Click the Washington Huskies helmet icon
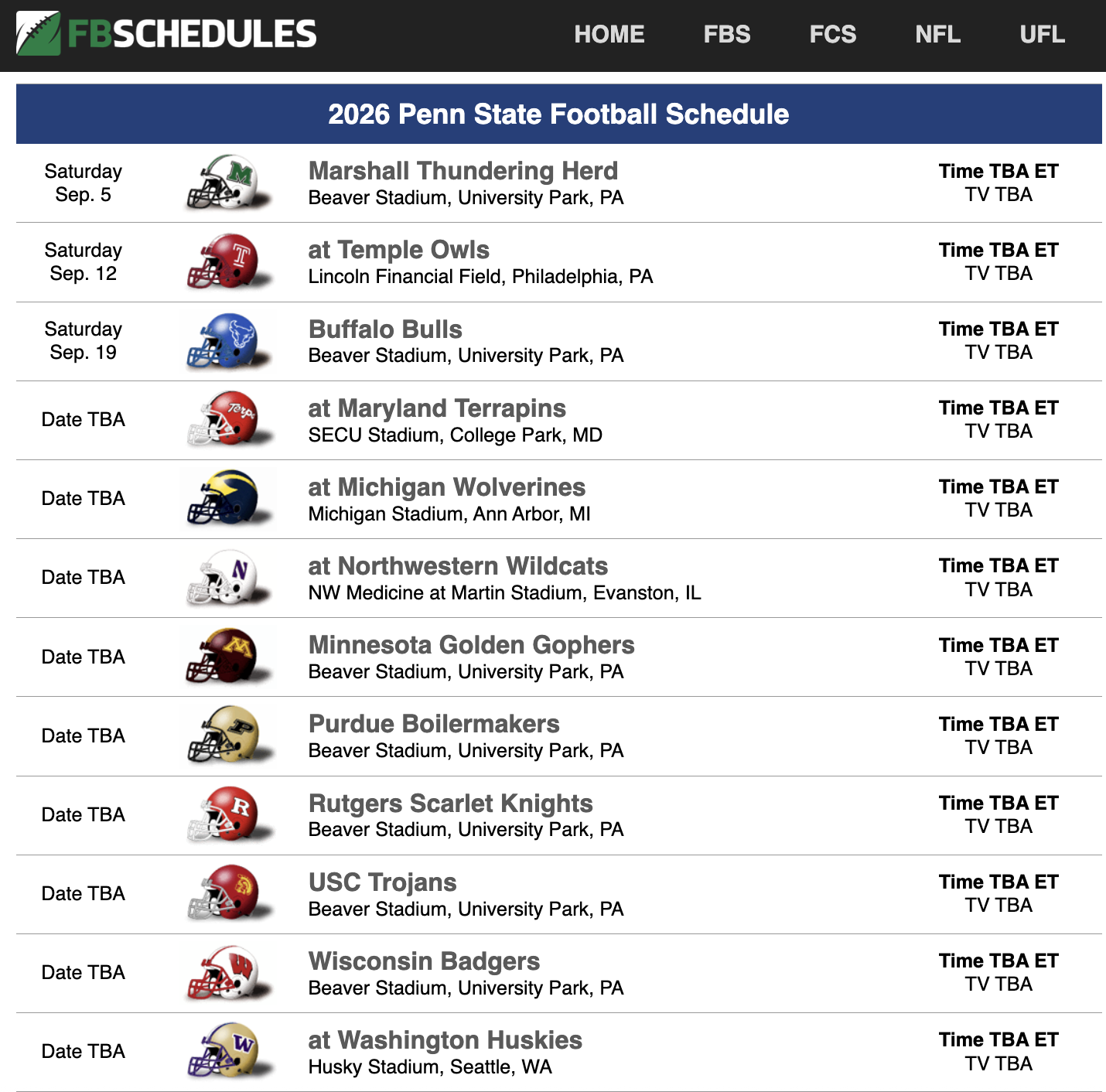The width and height of the screenshot is (1106, 1092). [229, 1051]
